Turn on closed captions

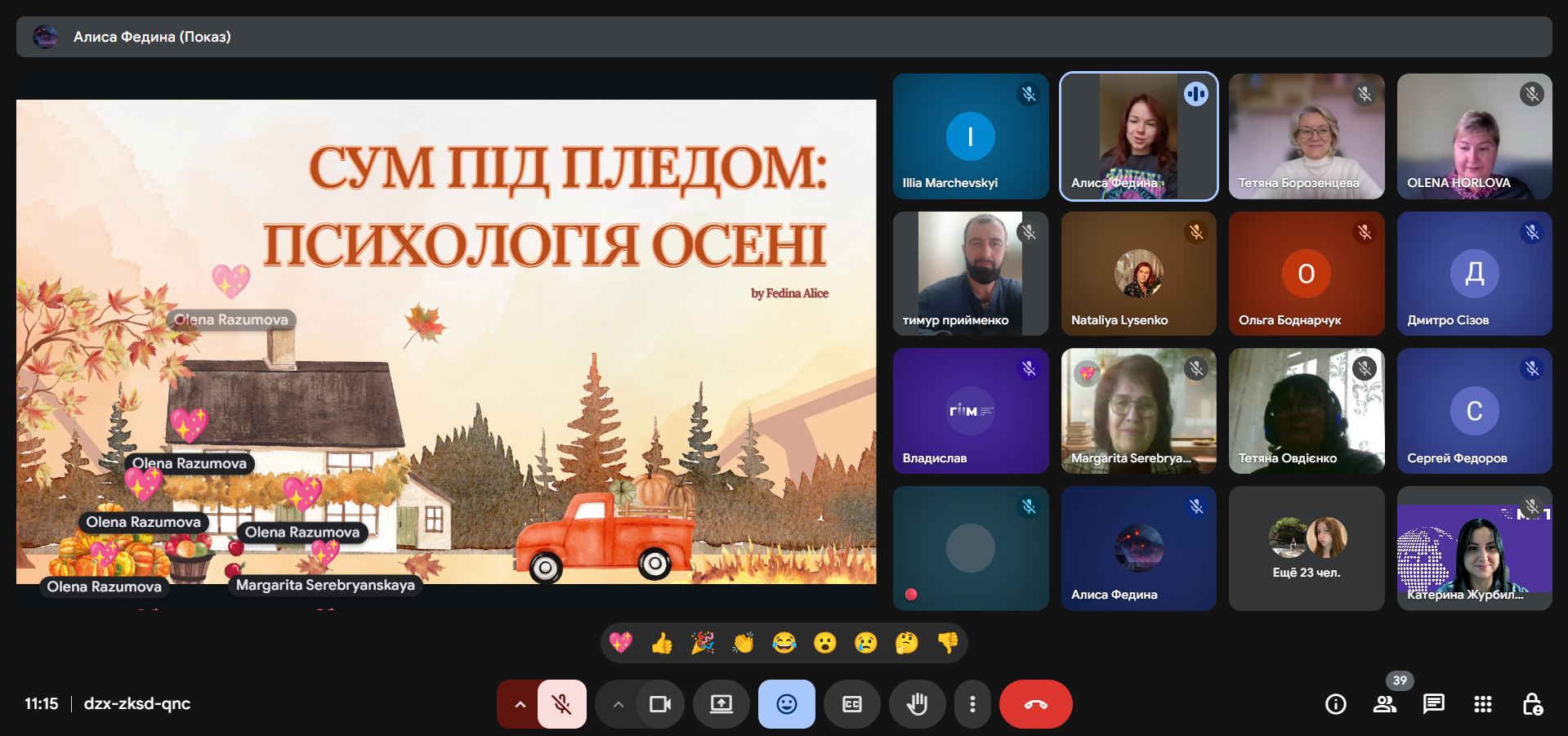click(851, 703)
